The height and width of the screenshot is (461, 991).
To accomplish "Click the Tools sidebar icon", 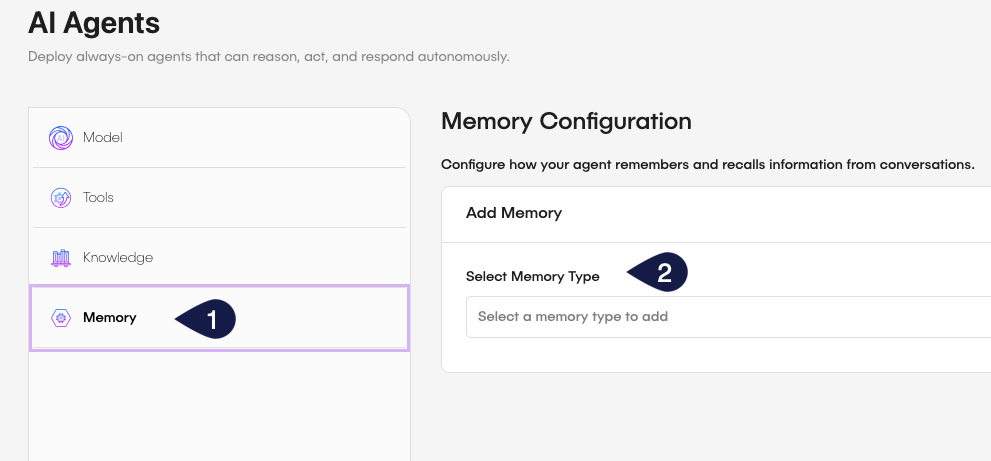I will click(x=61, y=198).
